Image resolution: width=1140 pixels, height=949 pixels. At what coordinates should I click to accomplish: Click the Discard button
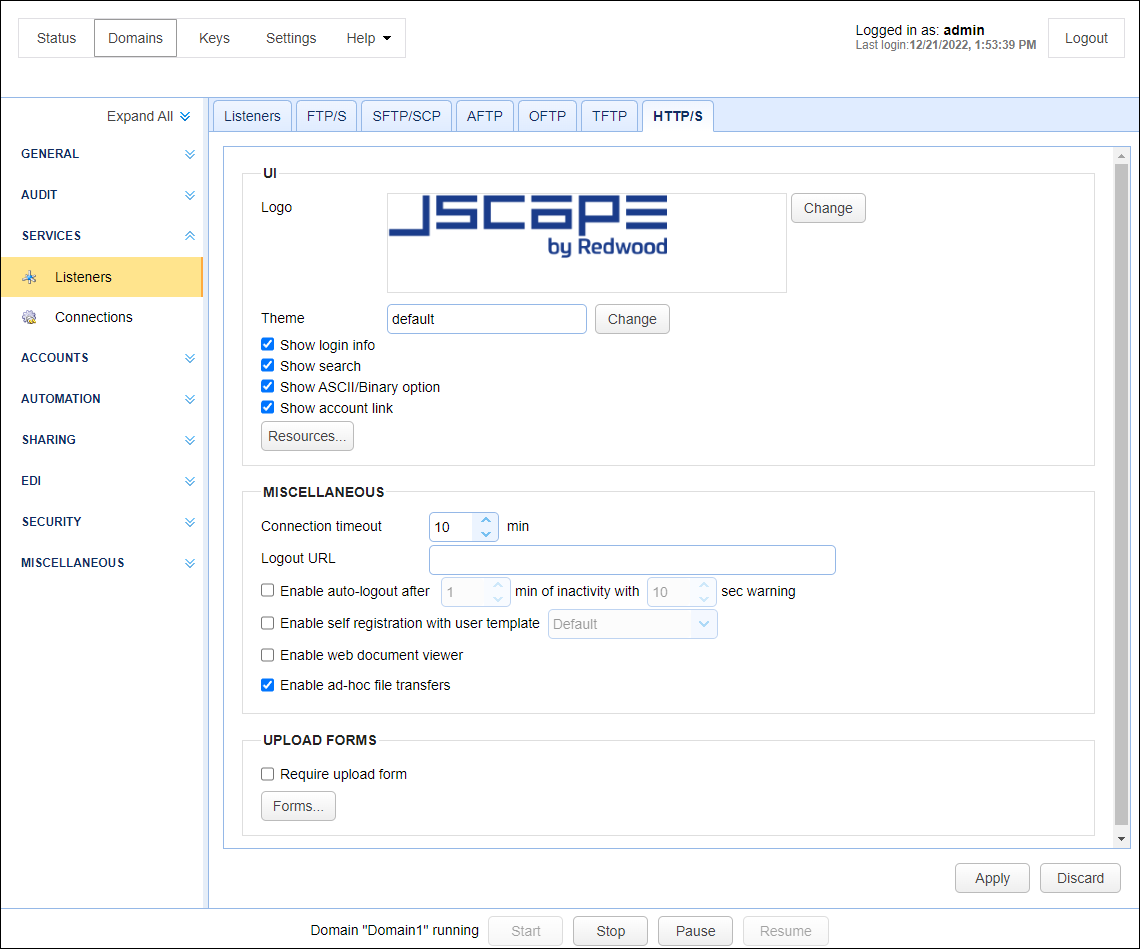(1080, 878)
